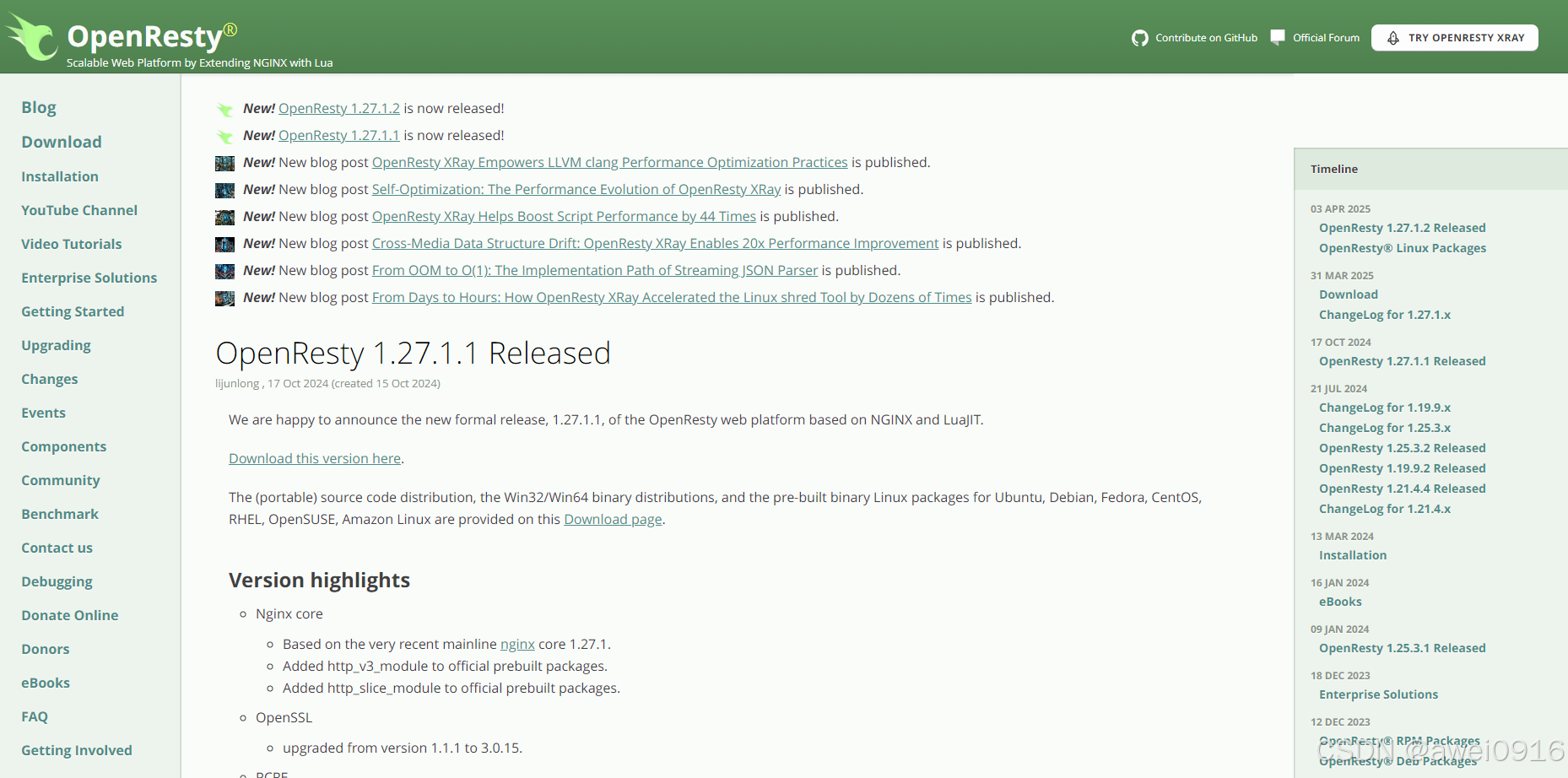This screenshot has width=1568, height=778.
Task: Open XRay Boost Script Performance 44 Times link
Action: click(564, 216)
